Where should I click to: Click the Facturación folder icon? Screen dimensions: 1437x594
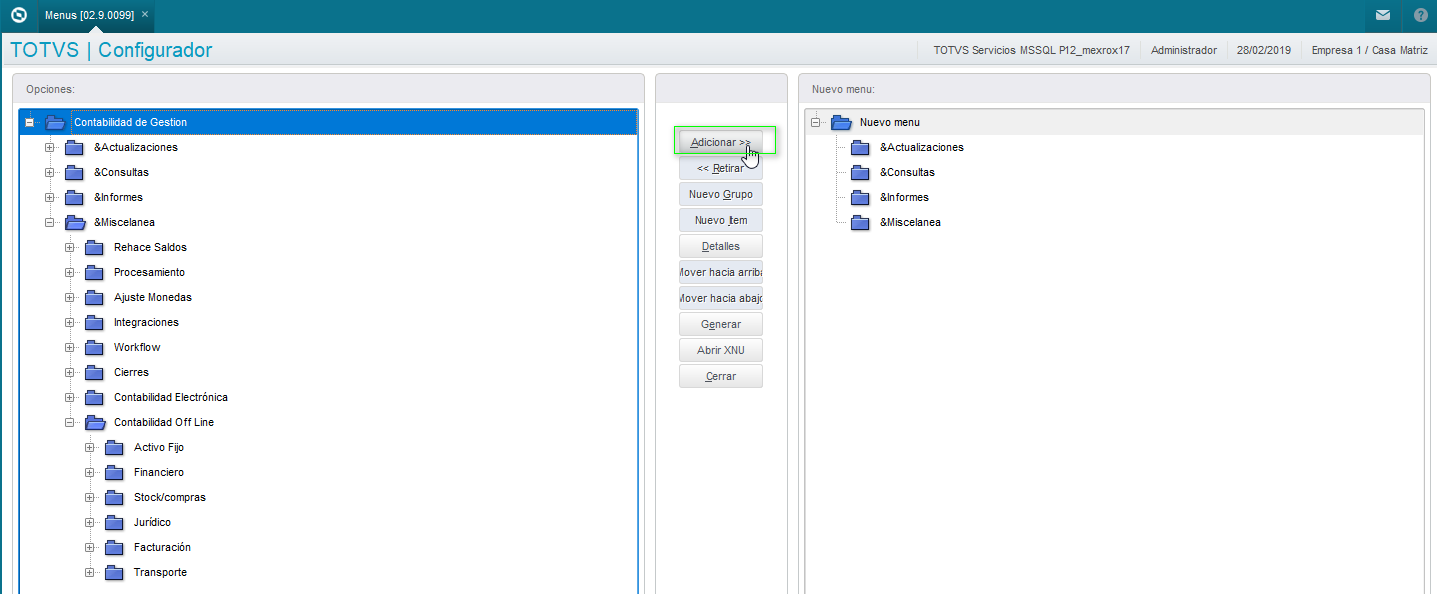pyautogui.click(x=115, y=547)
